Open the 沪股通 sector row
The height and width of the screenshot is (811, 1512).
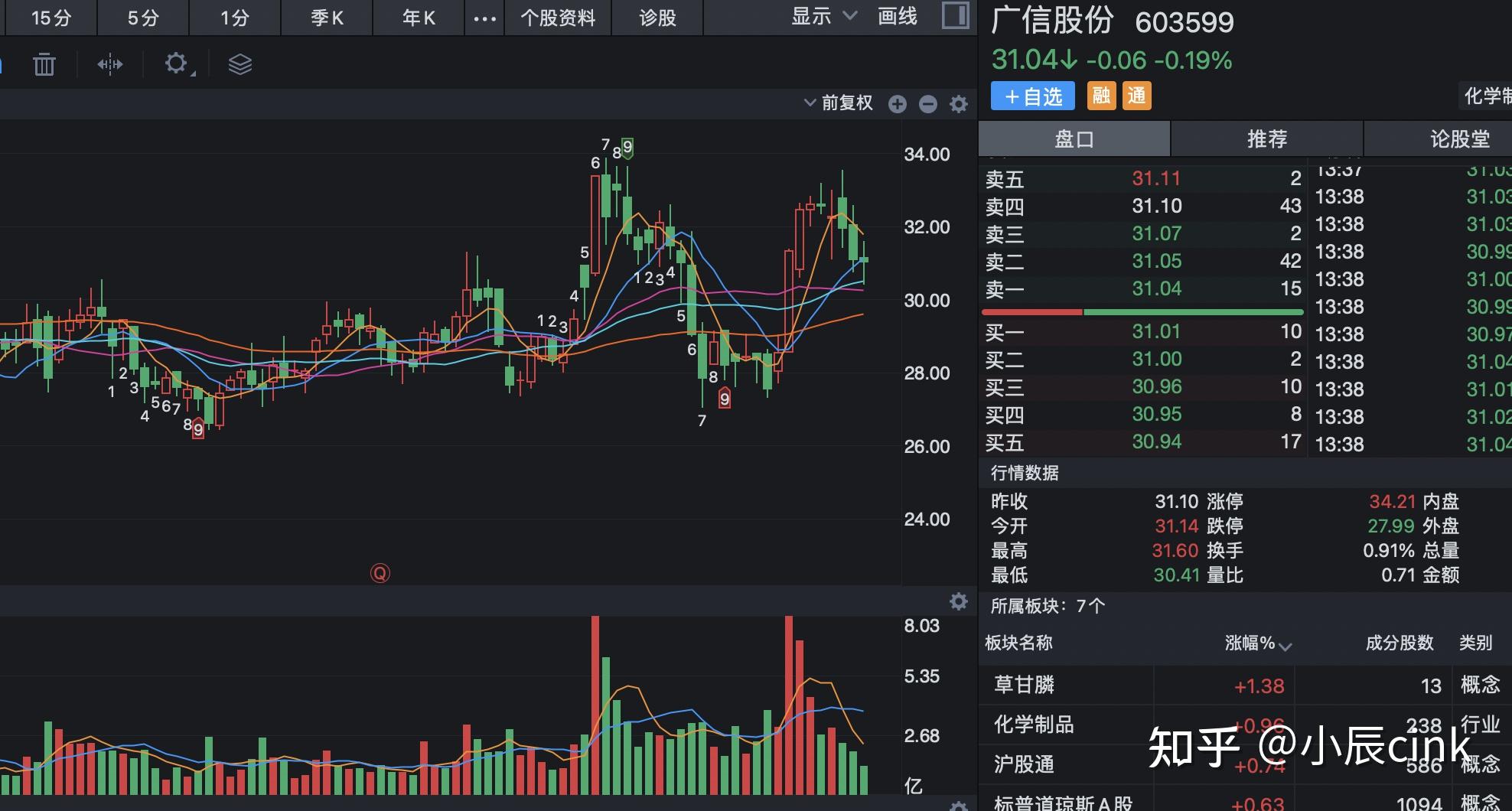(x=1245, y=764)
